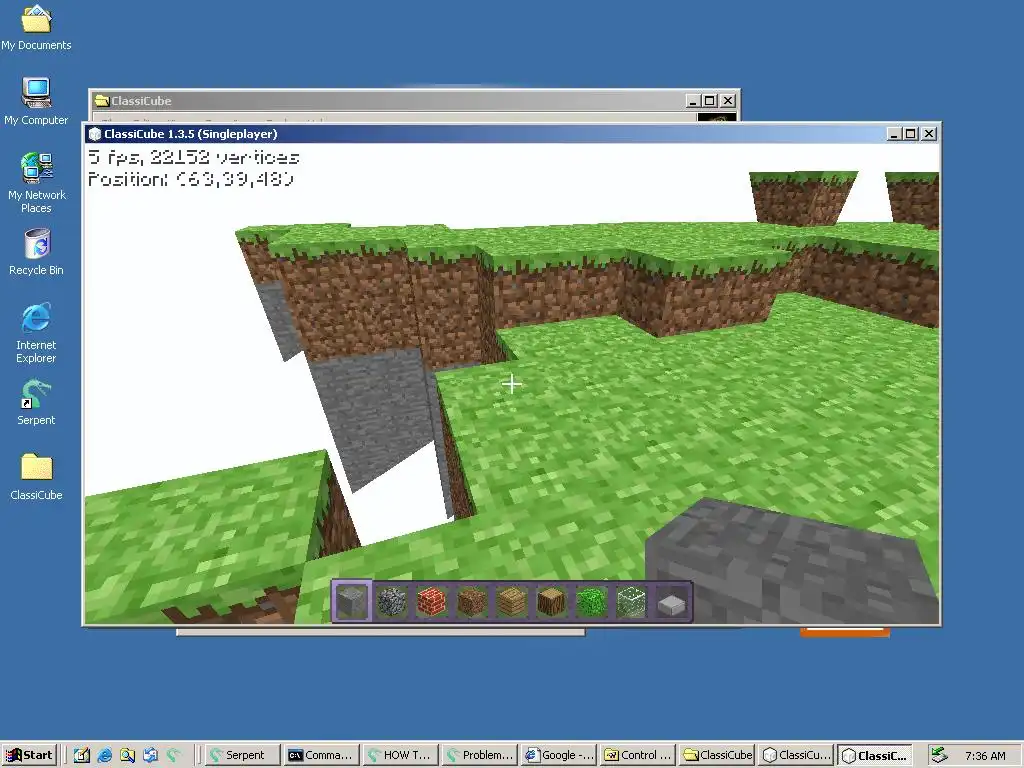1024x768 pixels.
Task: Click the Start button
Action: [x=29, y=755]
